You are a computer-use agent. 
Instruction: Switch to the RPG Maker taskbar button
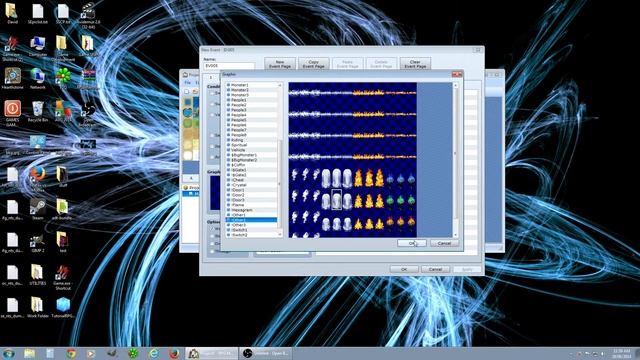click(211, 353)
